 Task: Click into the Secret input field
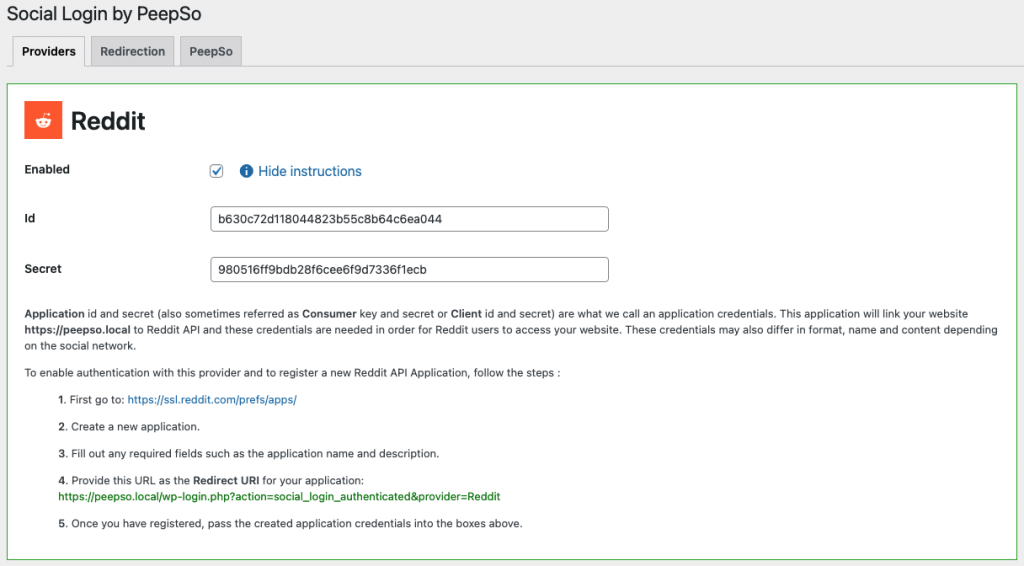coord(409,270)
